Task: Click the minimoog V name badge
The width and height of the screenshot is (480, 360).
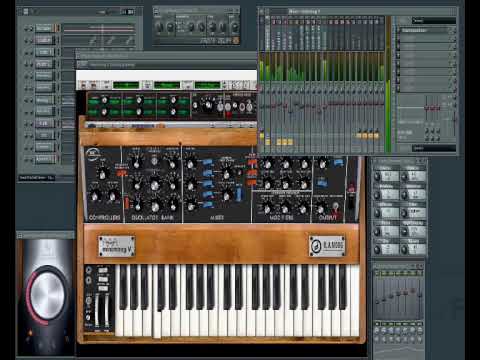Action: click(117, 246)
